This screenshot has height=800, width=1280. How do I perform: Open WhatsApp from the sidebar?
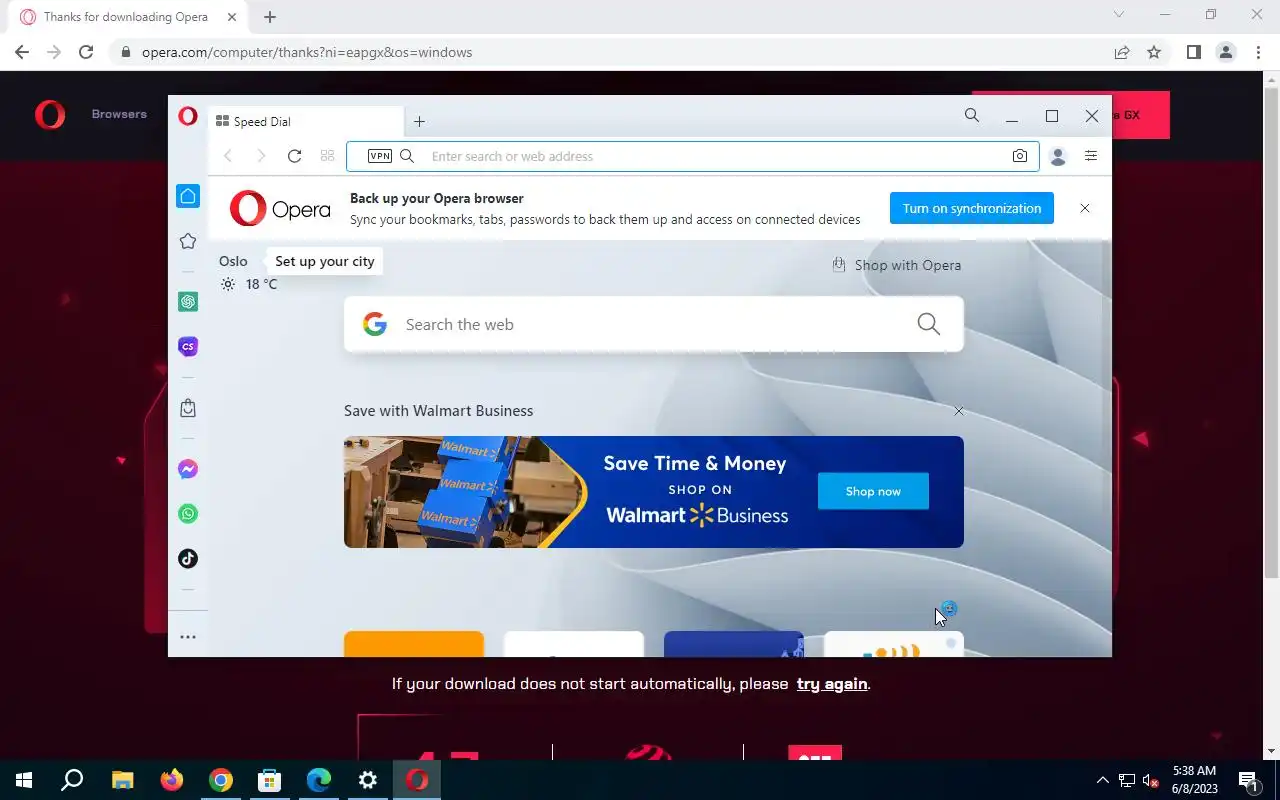[188, 514]
